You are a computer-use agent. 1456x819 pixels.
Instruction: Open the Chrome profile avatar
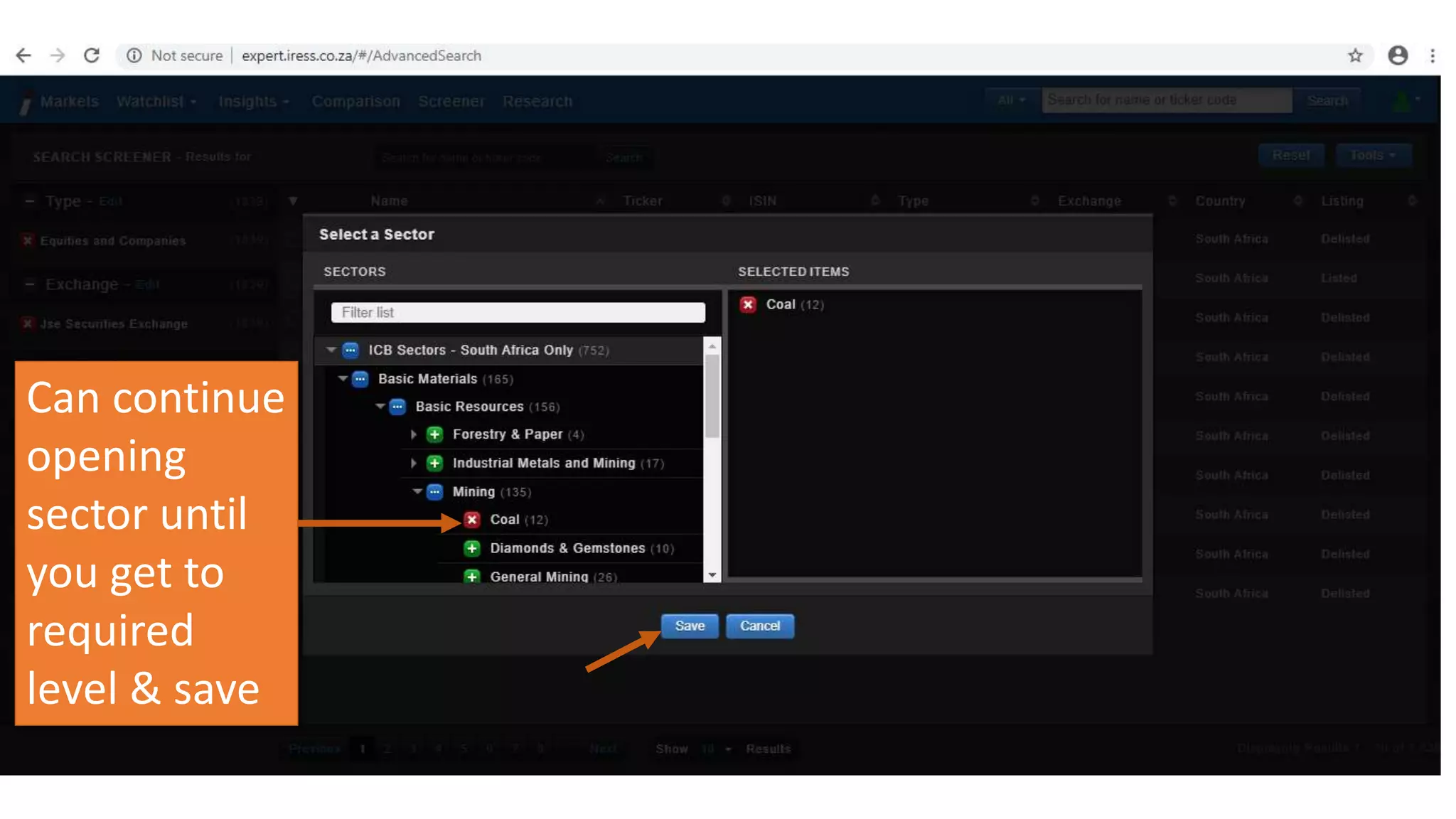coord(1398,55)
